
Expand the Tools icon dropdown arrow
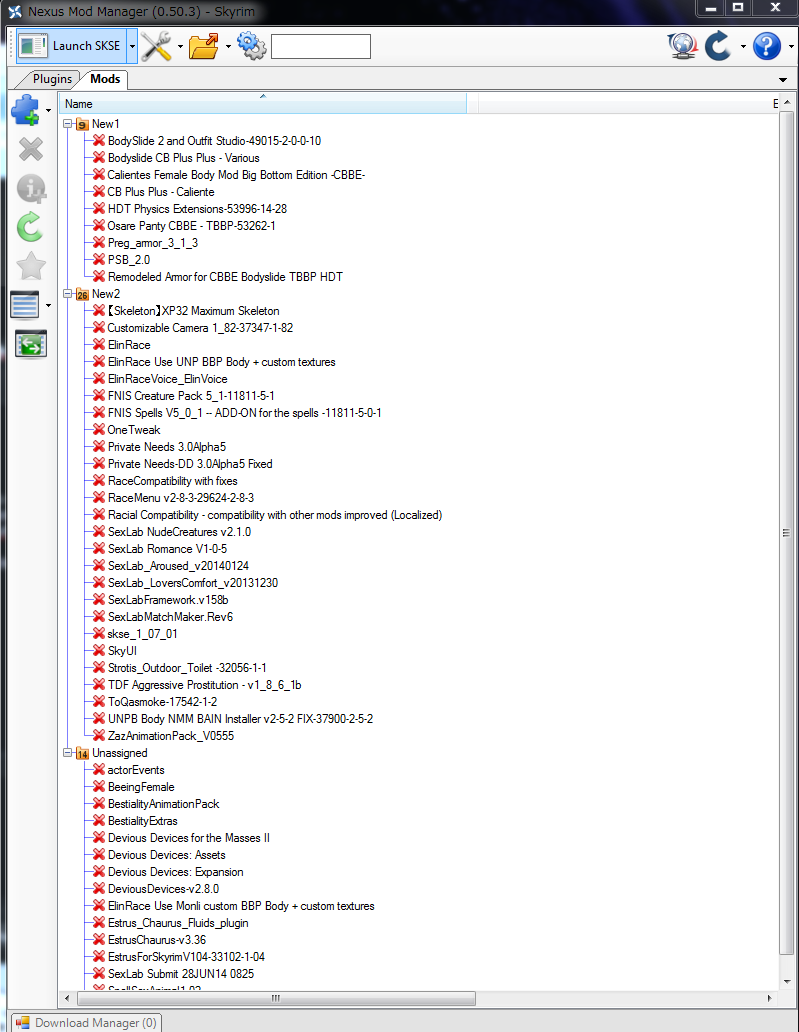coord(180,46)
